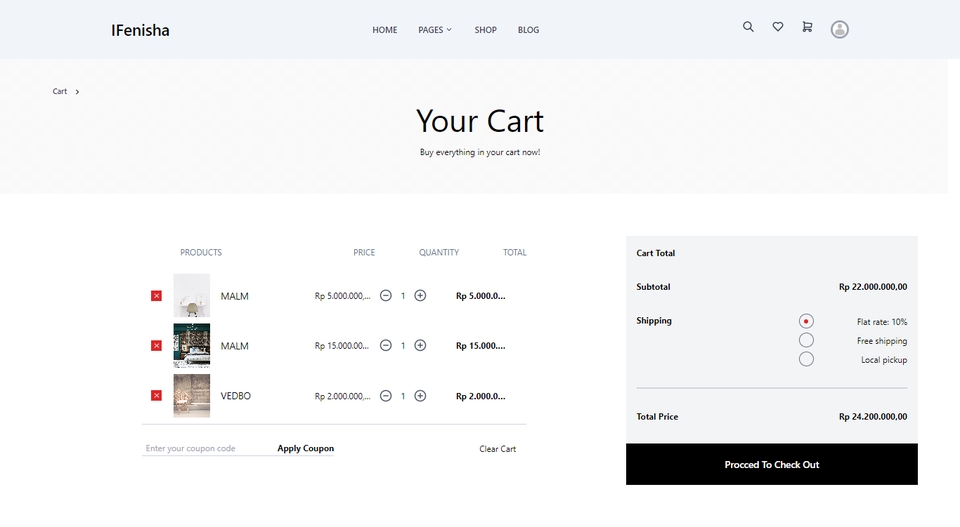Open the search icon in header
Viewport: 960px width, 527px height.
pyautogui.click(x=748, y=27)
